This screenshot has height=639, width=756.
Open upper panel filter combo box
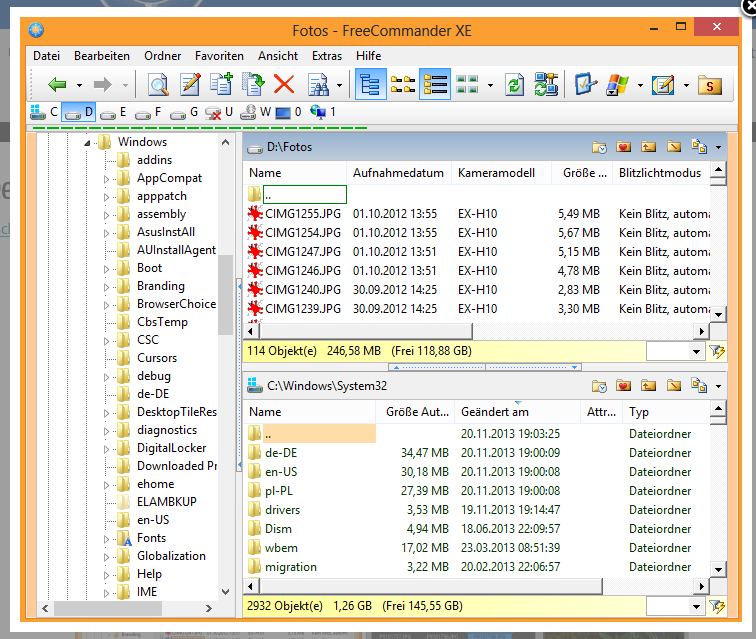[x=675, y=352]
